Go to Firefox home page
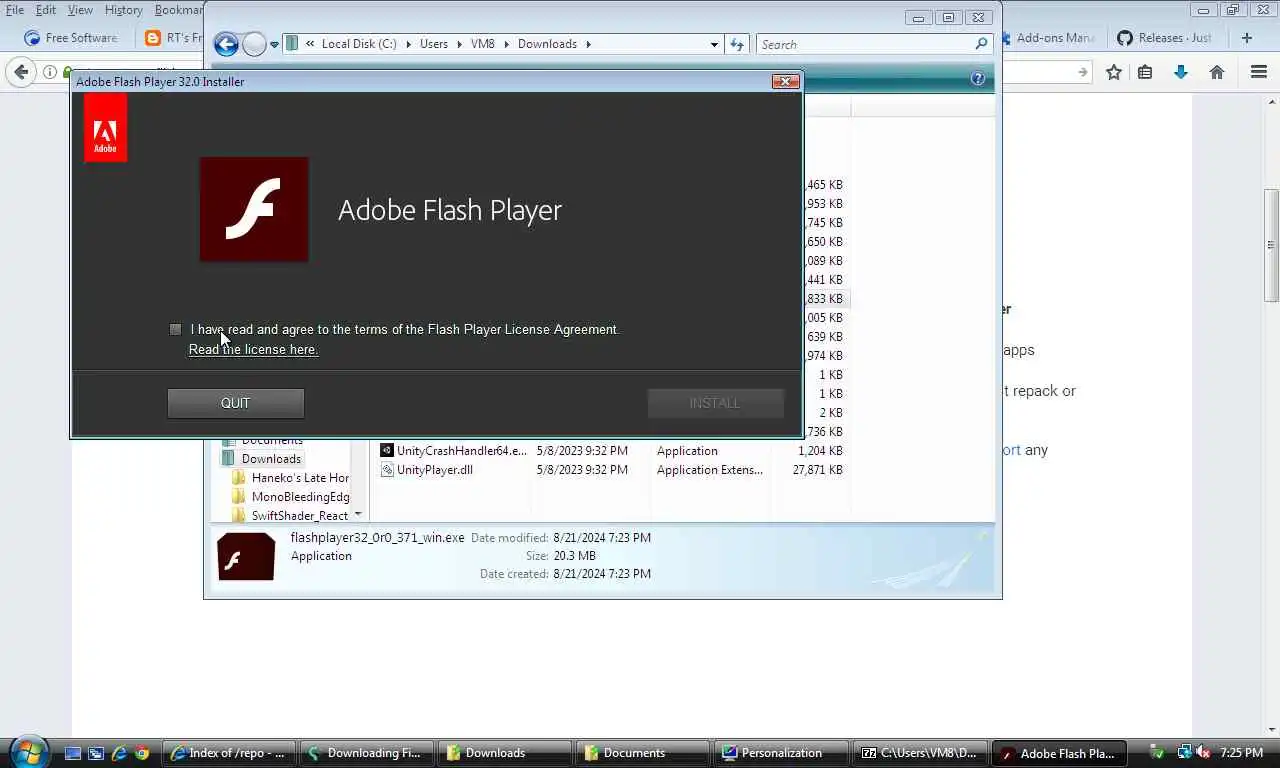The width and height of the screenshot is (1280, 768). [x=1217, y=72]
